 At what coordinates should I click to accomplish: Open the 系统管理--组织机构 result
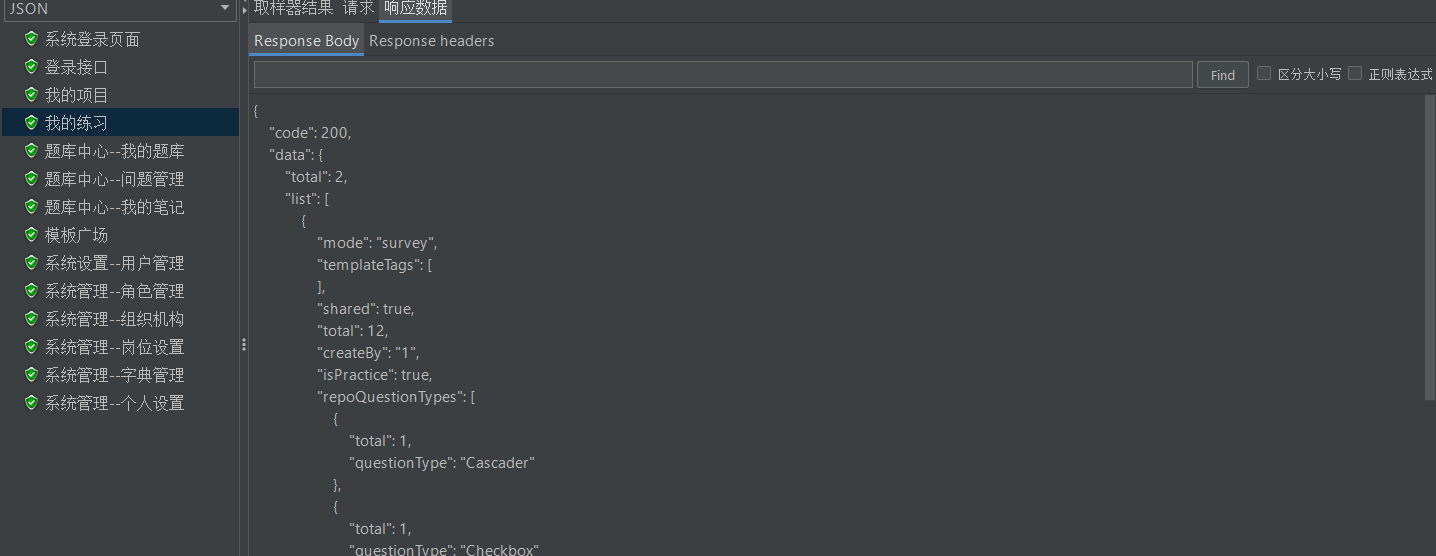click(x=114, y=319)
